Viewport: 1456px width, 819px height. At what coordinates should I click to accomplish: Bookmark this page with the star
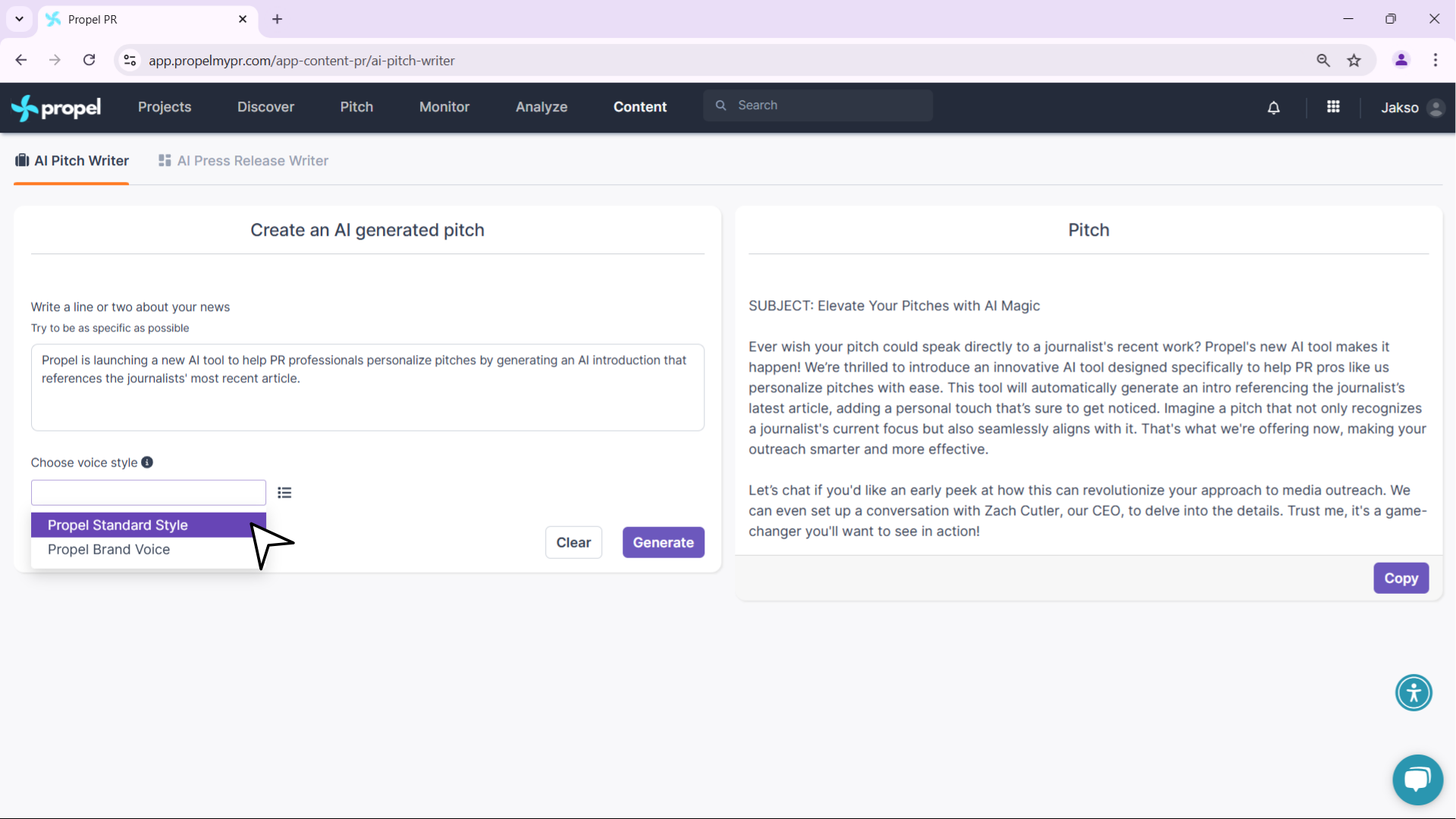[x=1354, y=60]
